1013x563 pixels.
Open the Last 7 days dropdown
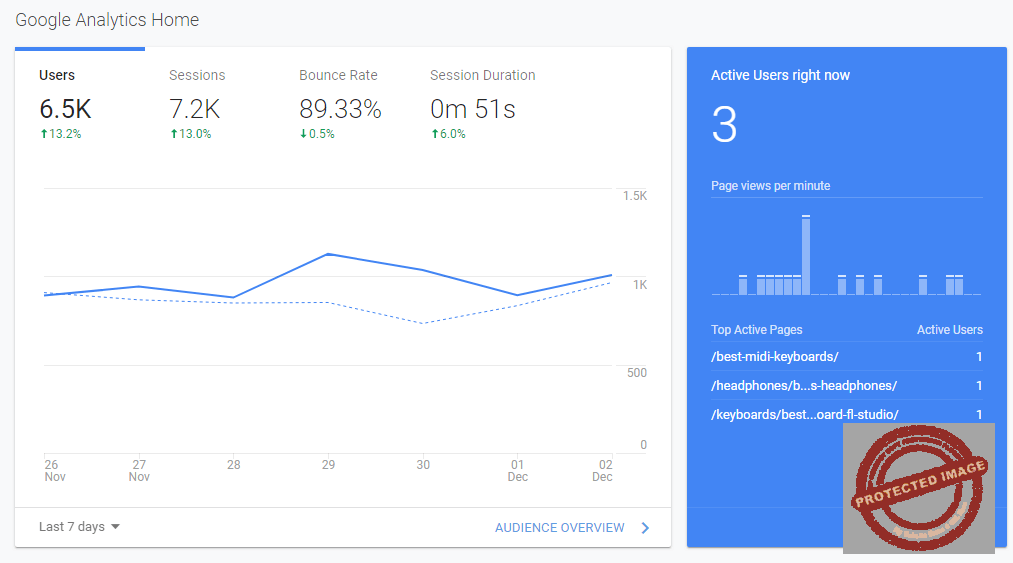coord(79,527)
